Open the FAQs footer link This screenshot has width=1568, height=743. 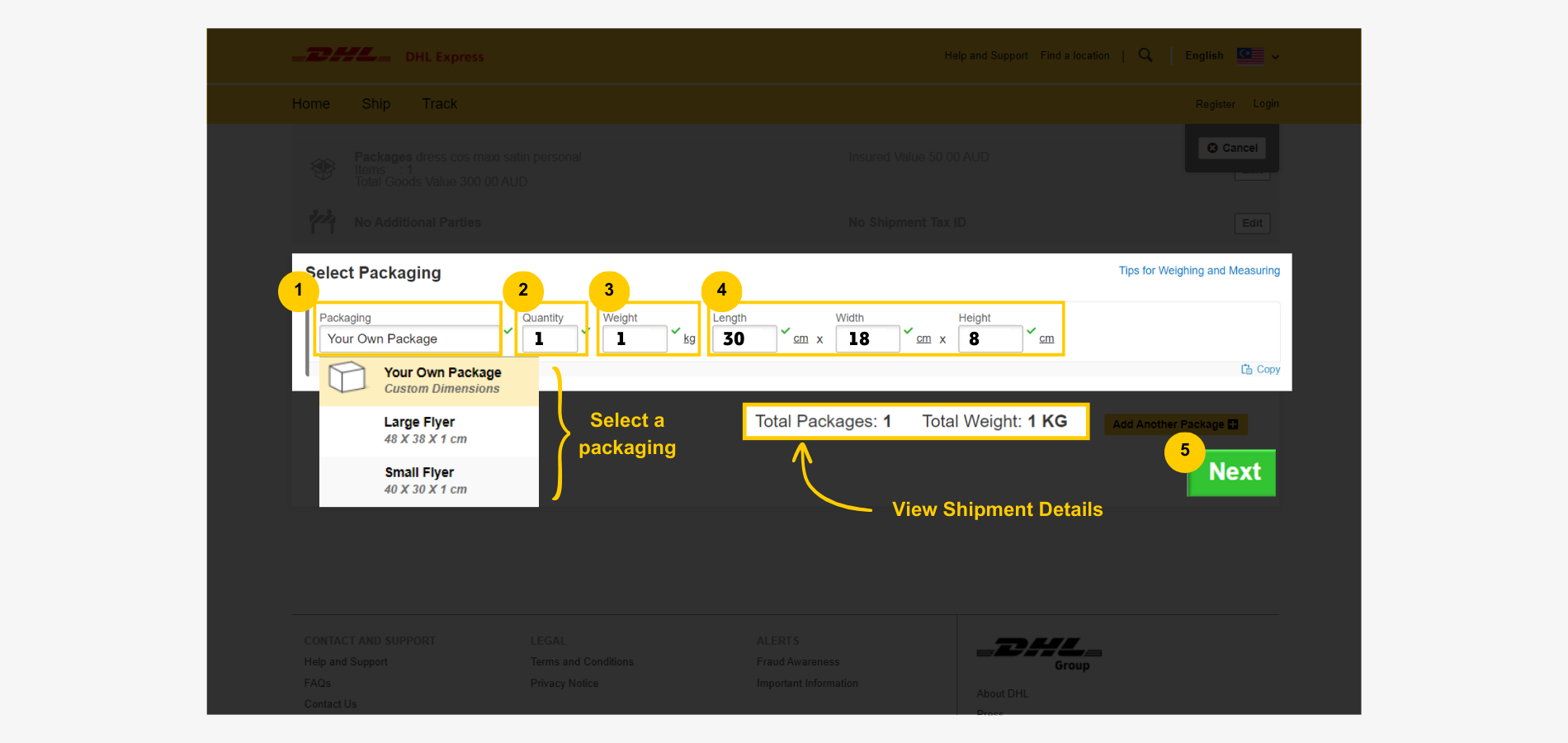point(317,684)
